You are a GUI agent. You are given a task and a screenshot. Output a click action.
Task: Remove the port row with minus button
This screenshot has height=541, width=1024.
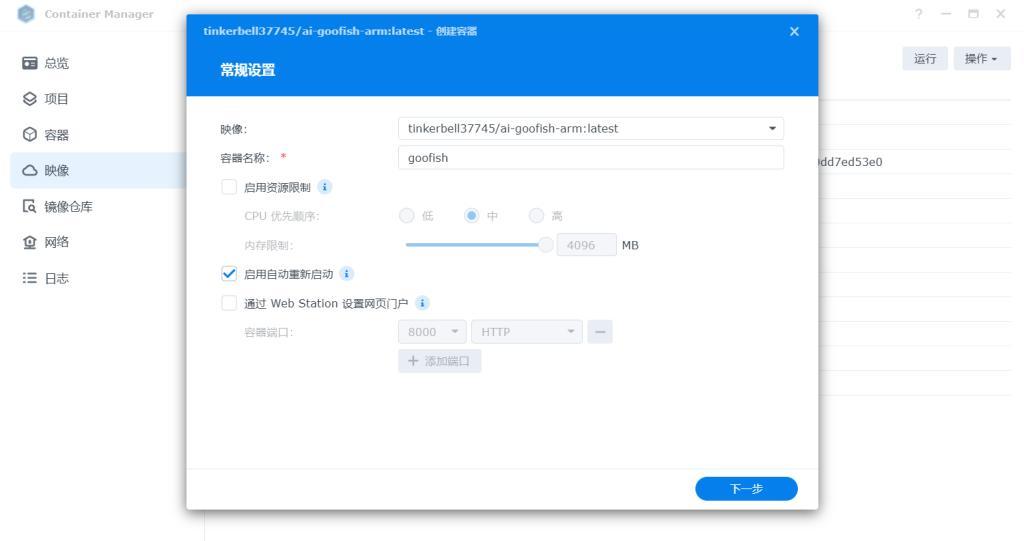[600, 332]
